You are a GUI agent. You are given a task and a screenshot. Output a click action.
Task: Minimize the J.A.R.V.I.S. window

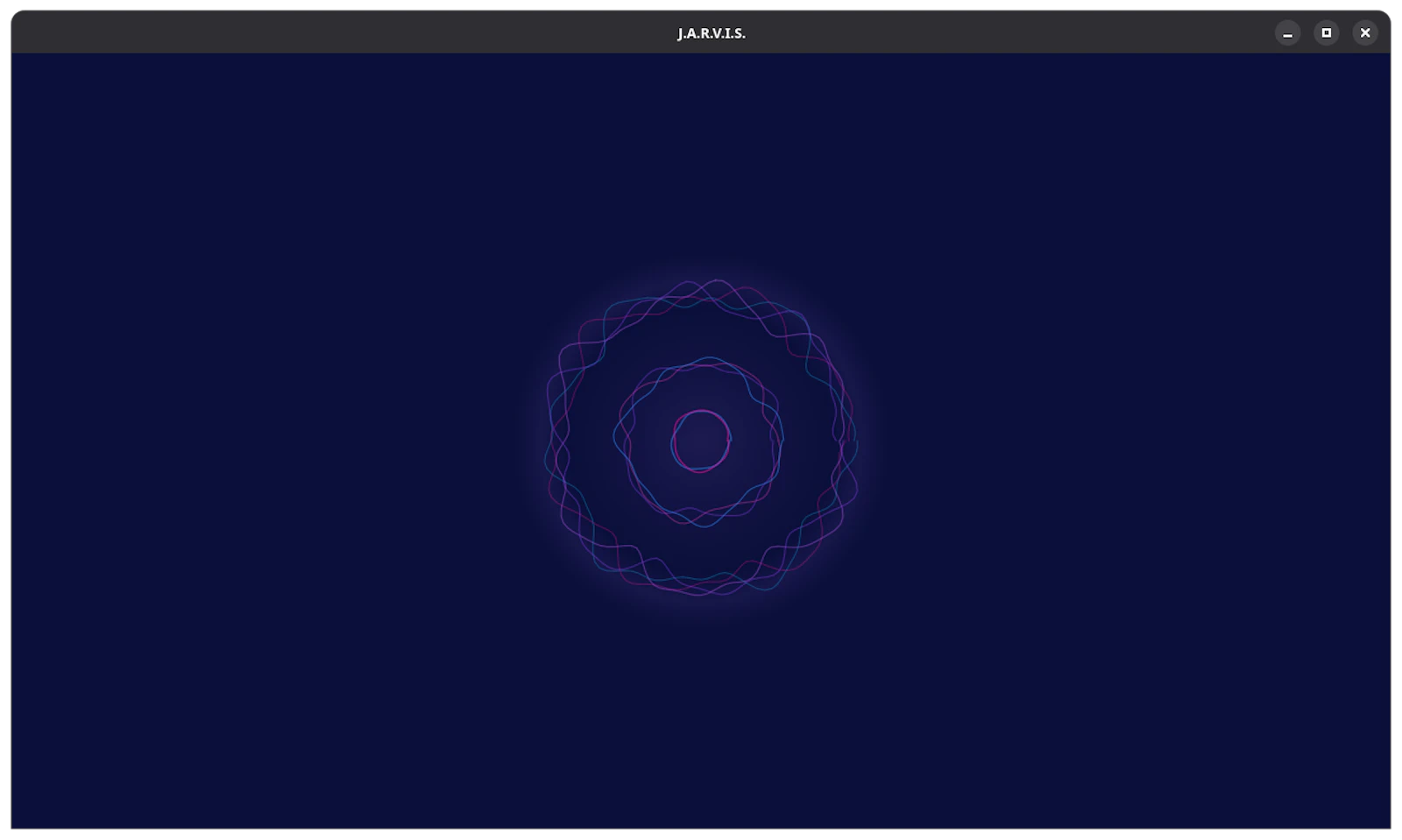click(1287, 33)
